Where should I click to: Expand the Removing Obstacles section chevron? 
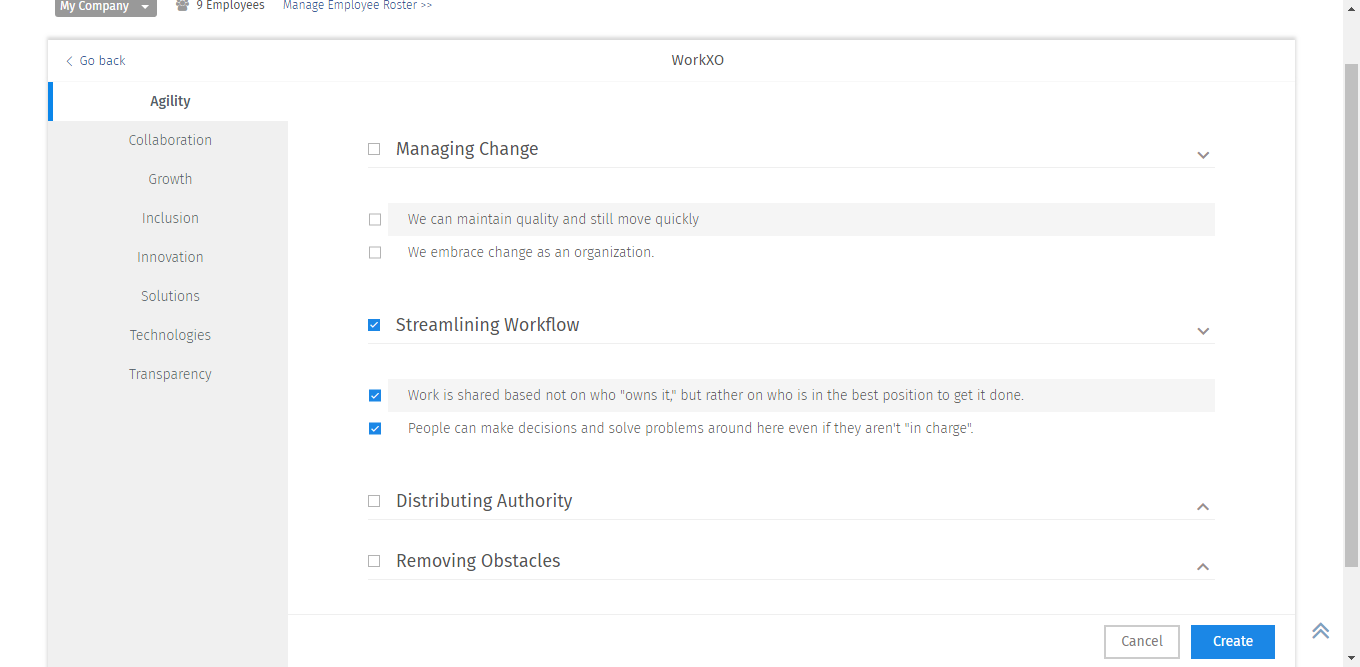click(1203, 567)
